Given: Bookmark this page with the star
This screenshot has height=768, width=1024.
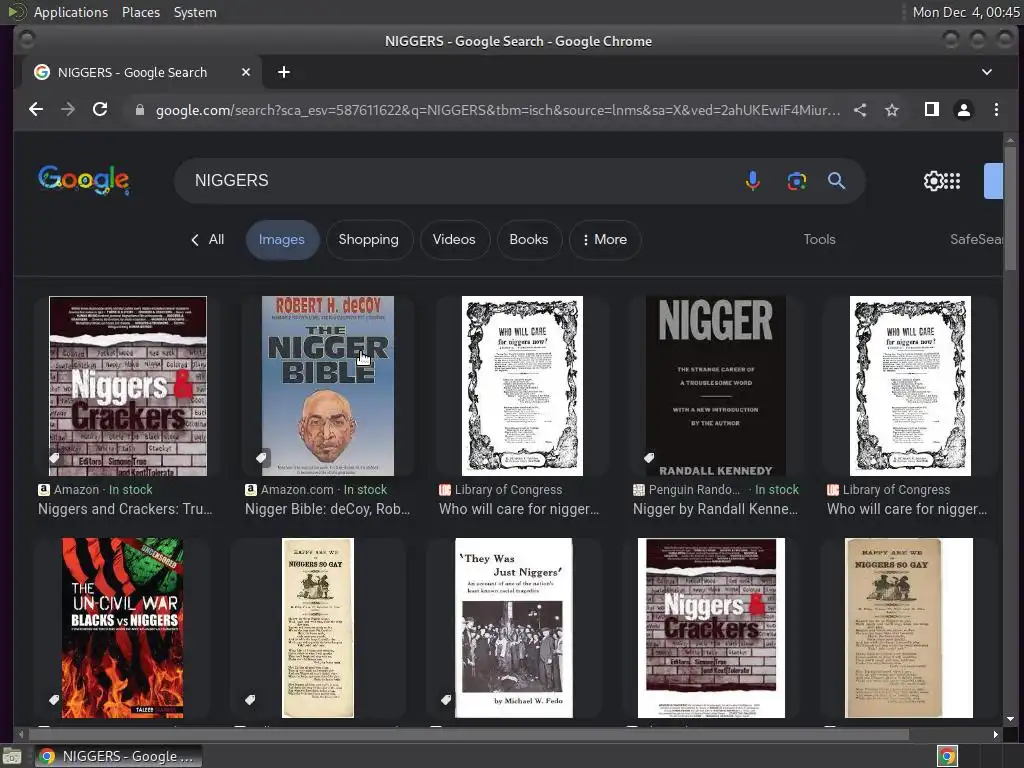Looking at the screenshot, I should point(892,110).
